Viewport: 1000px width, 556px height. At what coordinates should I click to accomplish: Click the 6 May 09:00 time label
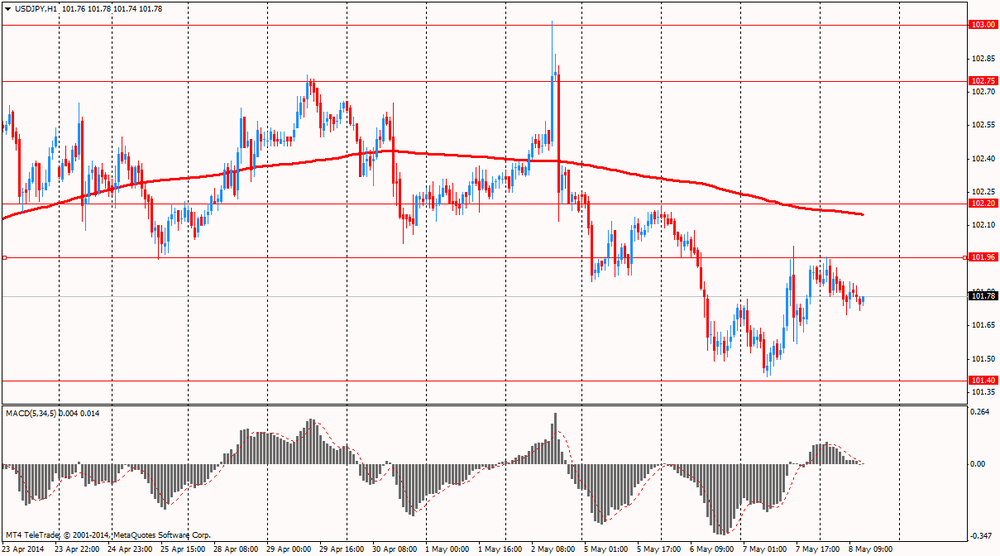(712, 549)
